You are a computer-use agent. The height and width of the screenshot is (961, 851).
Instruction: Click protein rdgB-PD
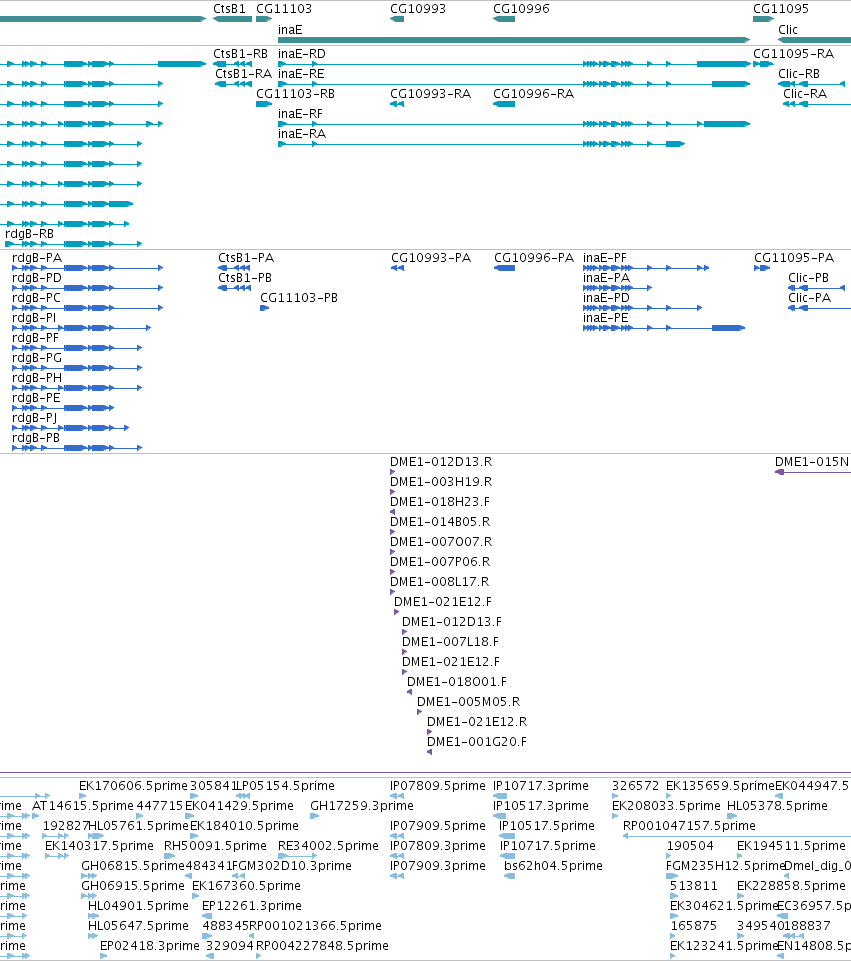tap(37, 278)
